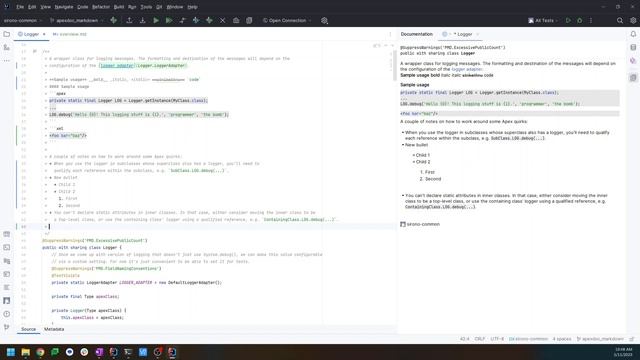The width and height of the screenshot is (640, 360).
Task: Open the Refactor menu
Action: click(x=101, y=7)
